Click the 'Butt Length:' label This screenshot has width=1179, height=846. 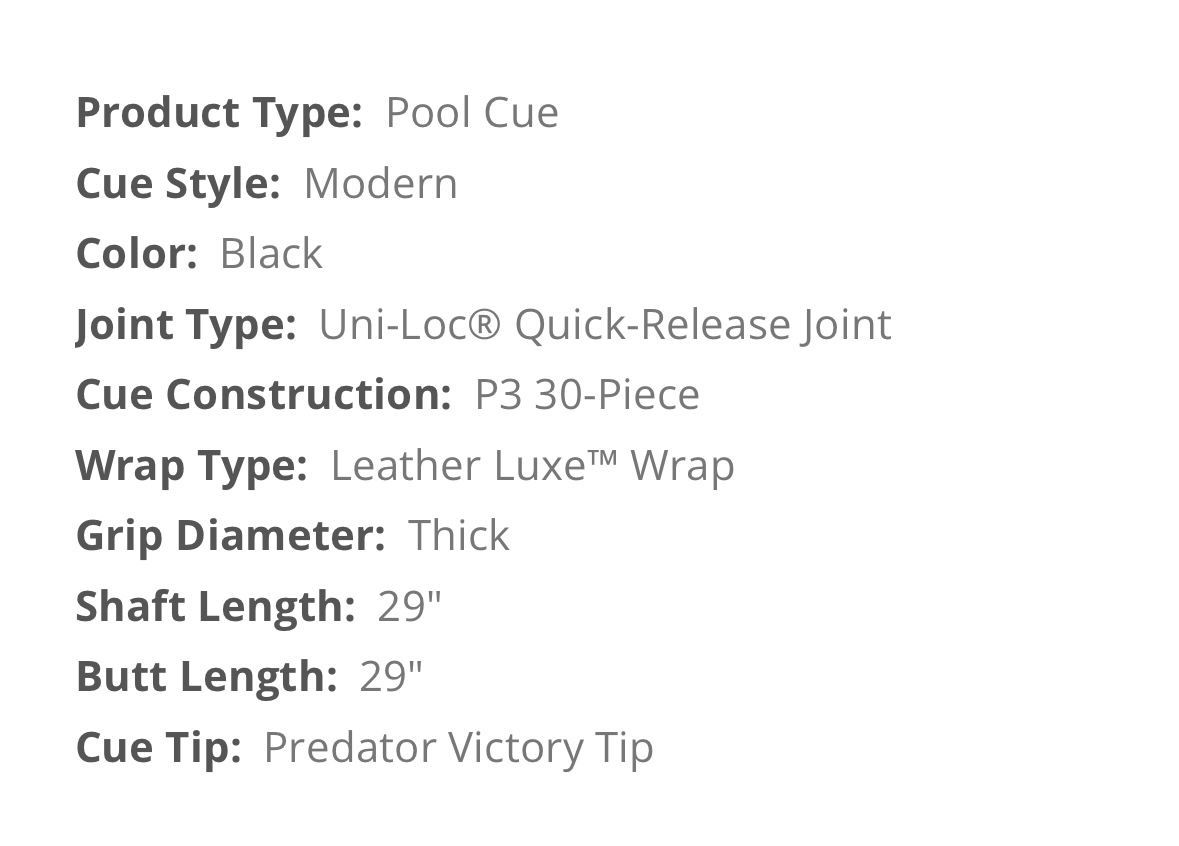point(206,677)
